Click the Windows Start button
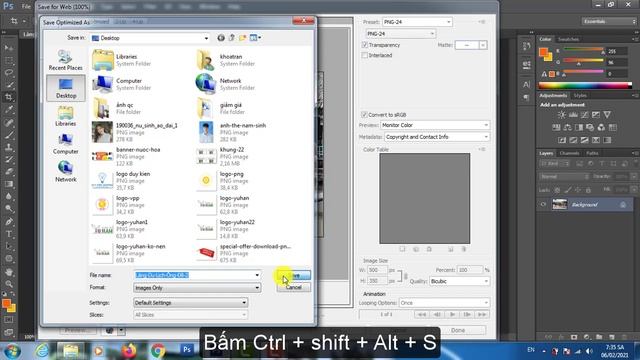Screen dimensions: 640x360 click(x=12, y=351)
